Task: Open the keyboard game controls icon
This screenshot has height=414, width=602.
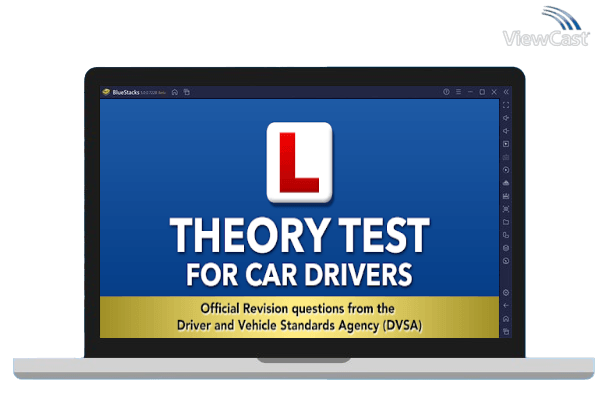Action: click(x=506, y=157)
